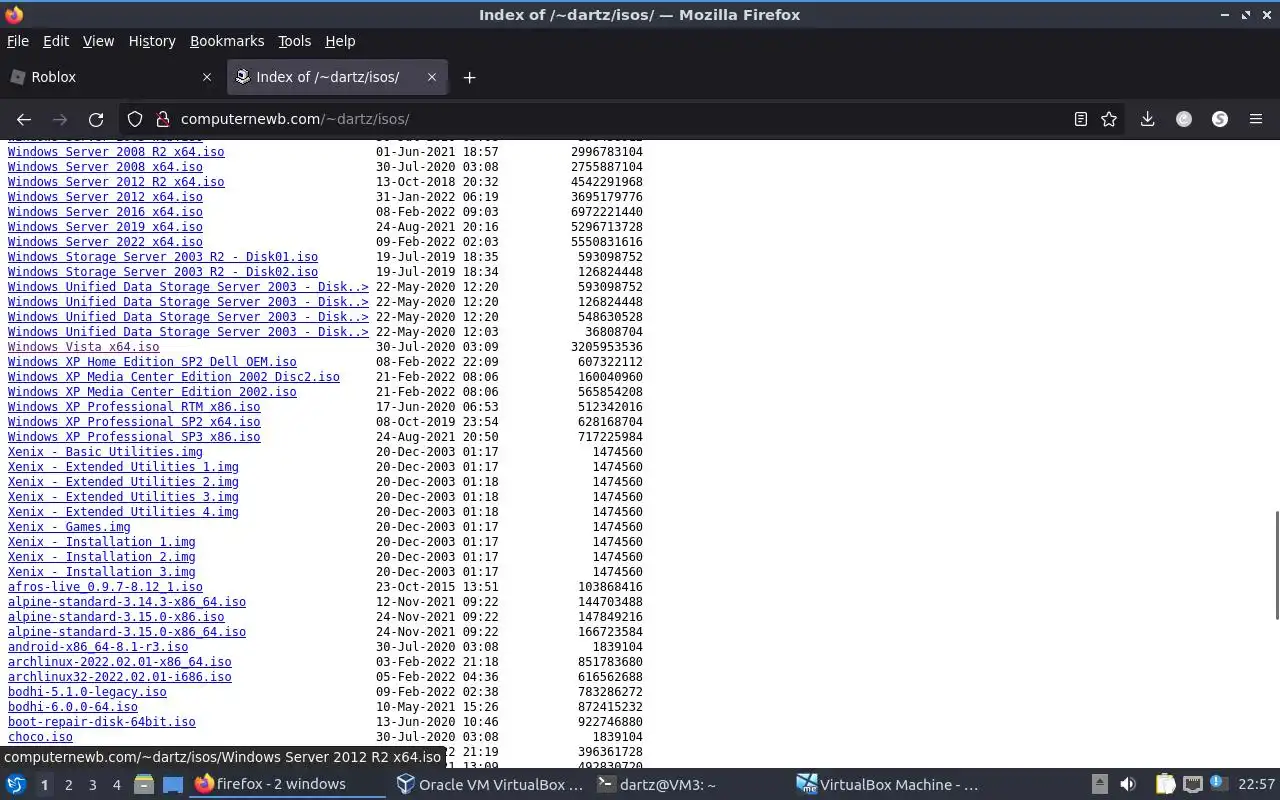Switch to workspace 4

pos(116,785)
